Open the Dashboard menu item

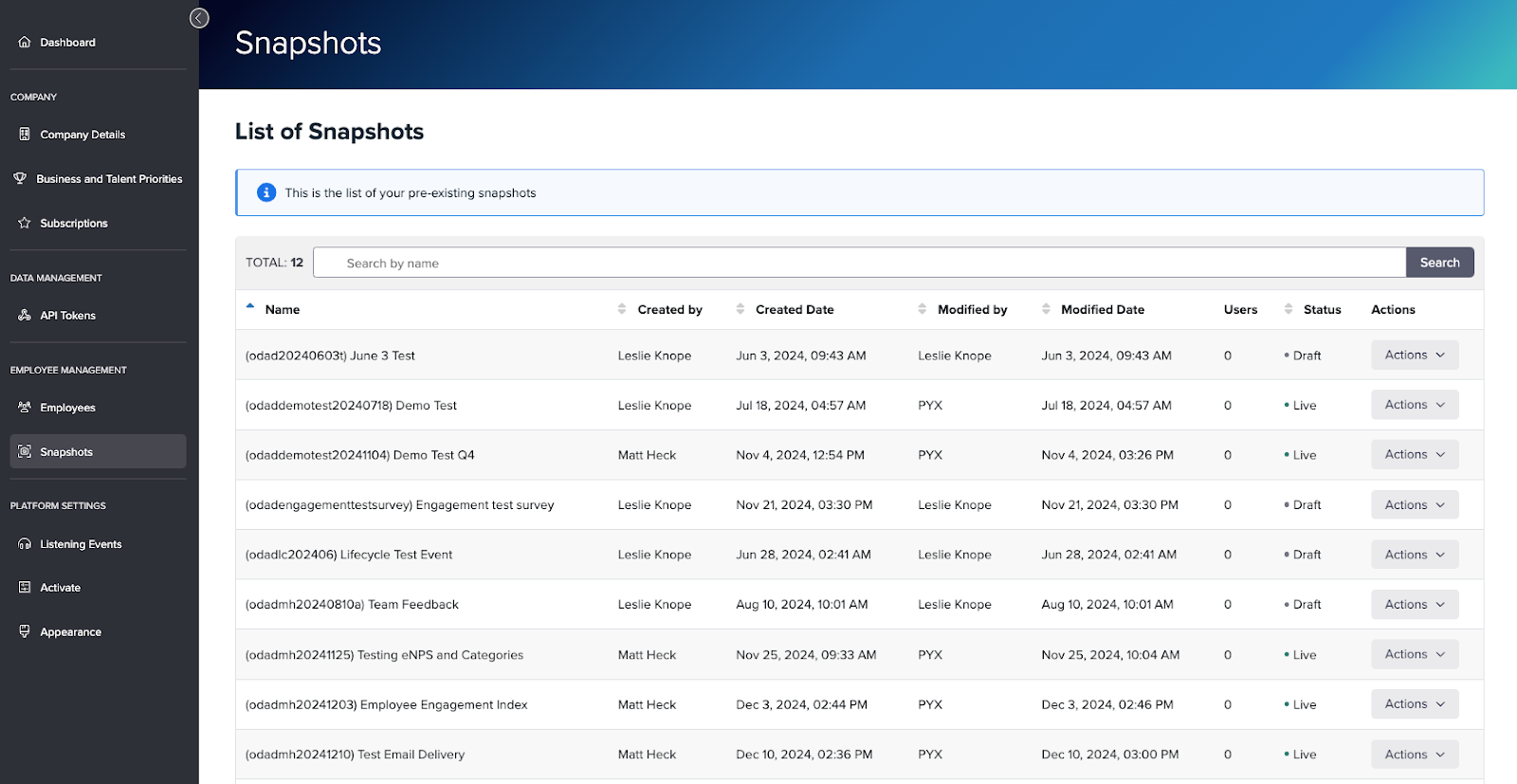point(67,42)
